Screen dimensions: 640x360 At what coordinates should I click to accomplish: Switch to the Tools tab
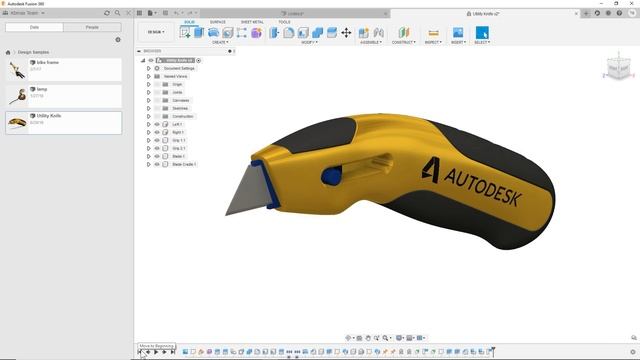point(284,22)
